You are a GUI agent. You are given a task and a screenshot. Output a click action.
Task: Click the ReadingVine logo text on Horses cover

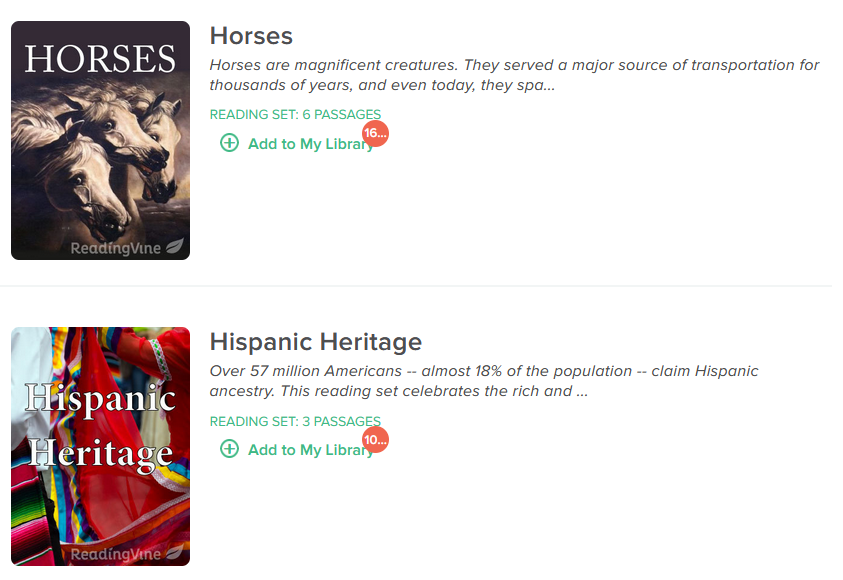coord(116,248)
